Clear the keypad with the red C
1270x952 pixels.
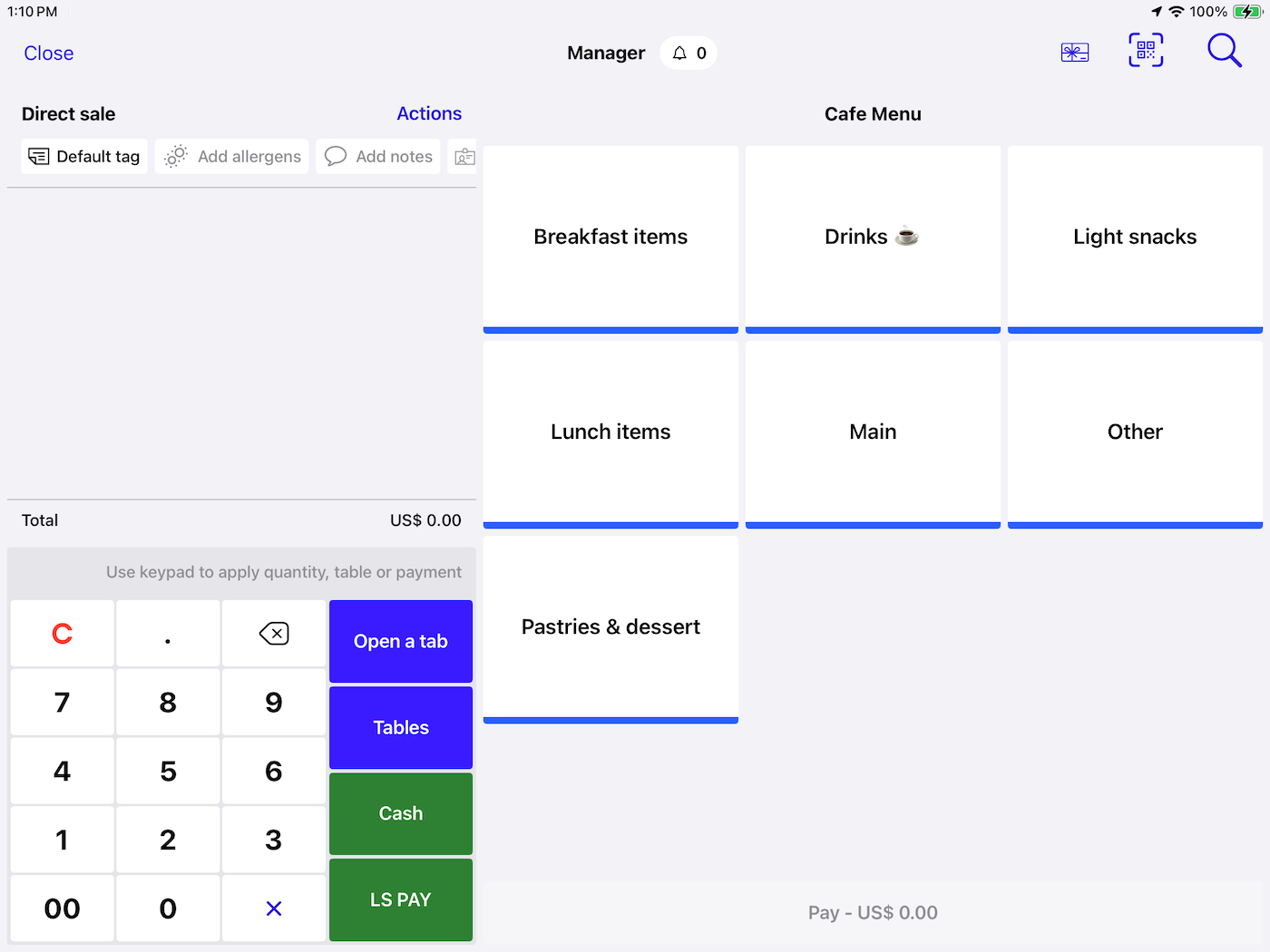click(x=61, y=633)
